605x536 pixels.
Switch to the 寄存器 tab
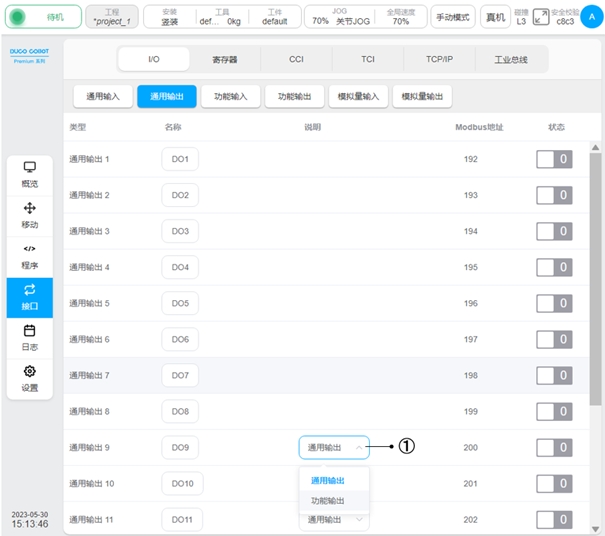coord(225,59)
